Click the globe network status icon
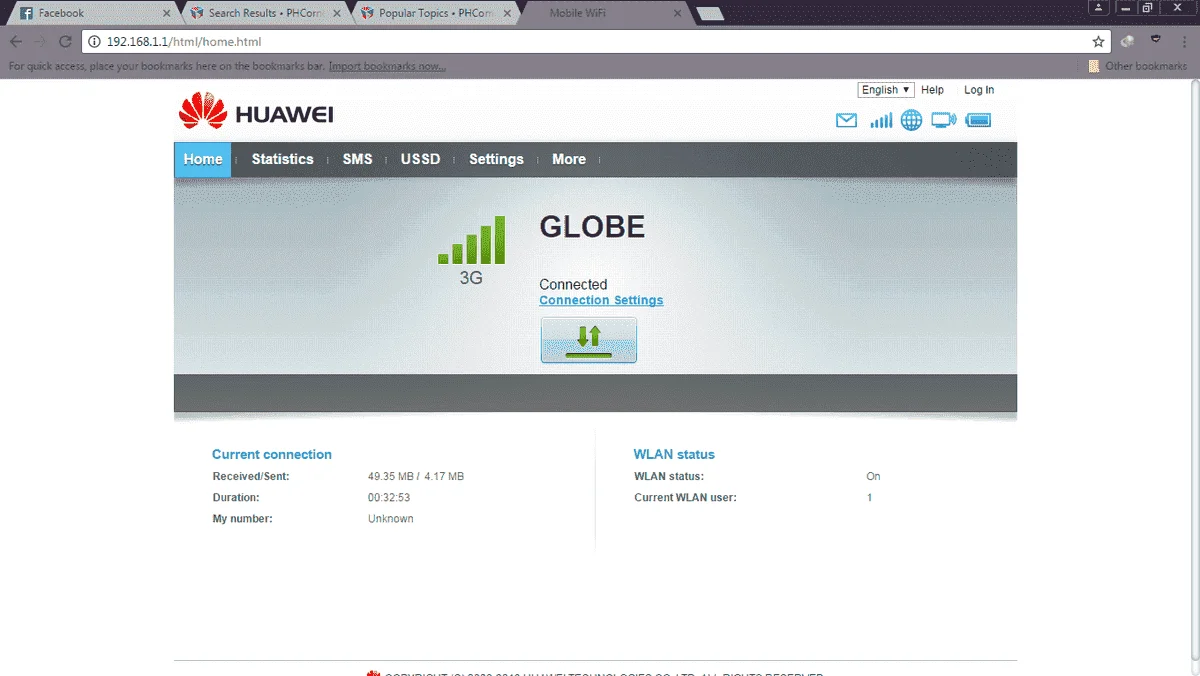 pos(911,121)
